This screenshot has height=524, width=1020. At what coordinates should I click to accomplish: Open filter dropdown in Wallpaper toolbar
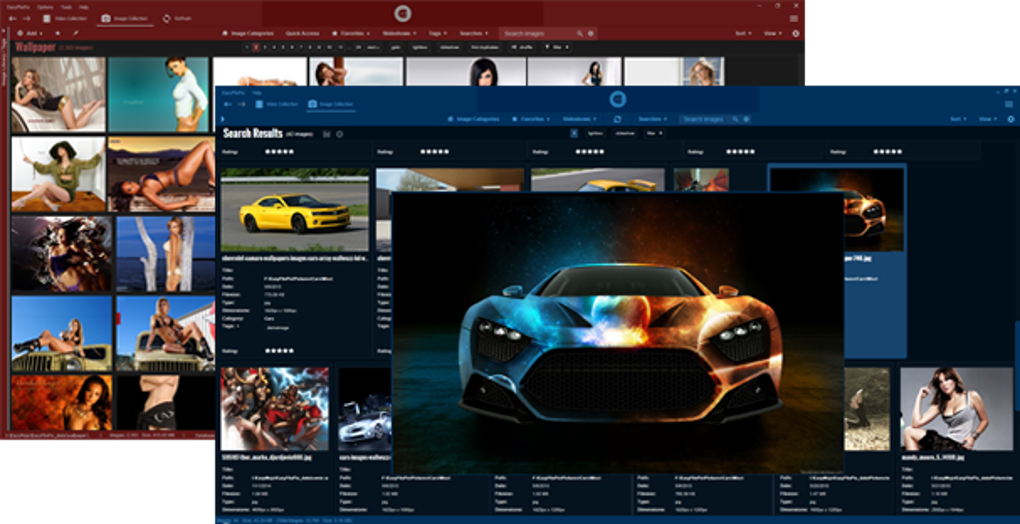coord(557,47)
